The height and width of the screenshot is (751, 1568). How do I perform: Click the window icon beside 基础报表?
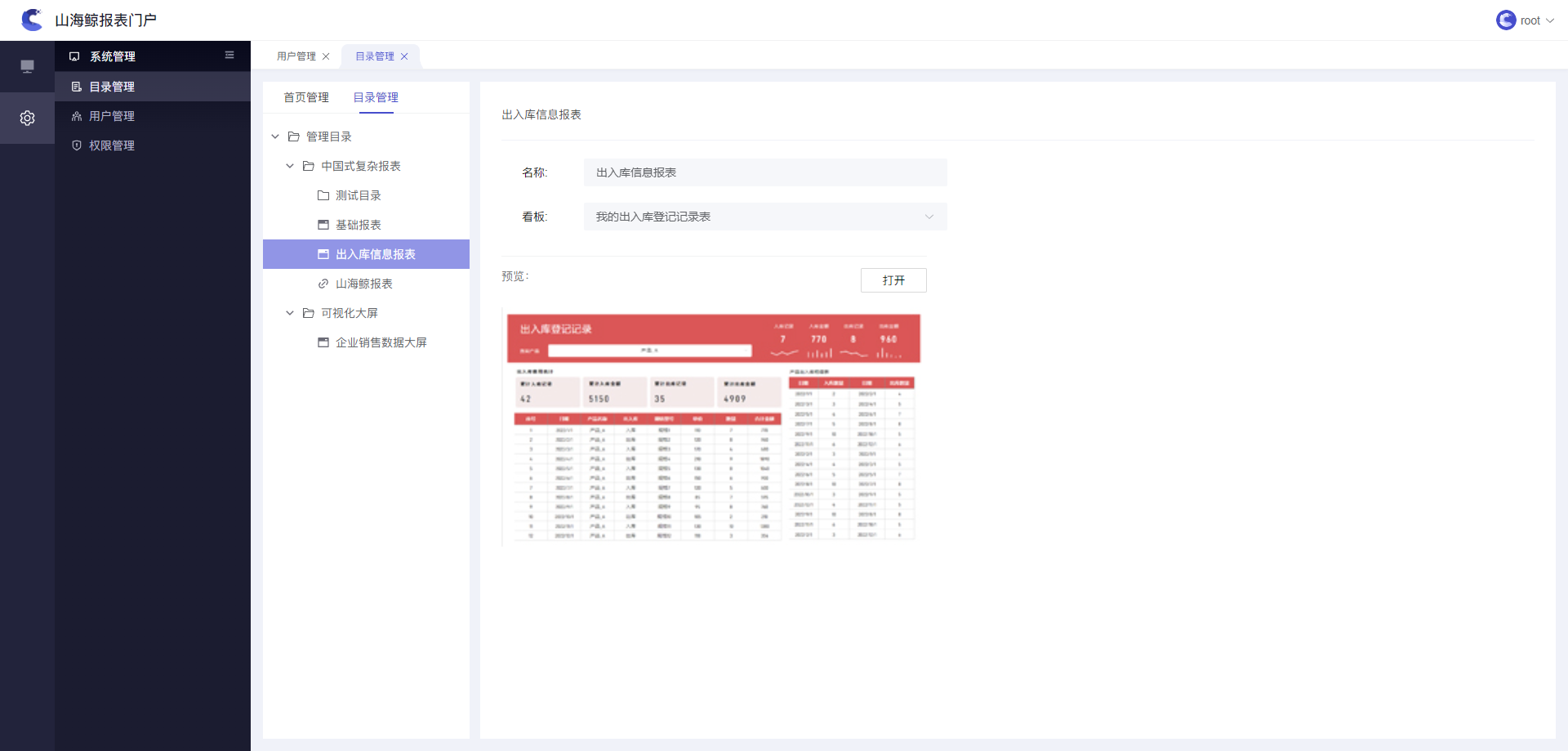[323, 225]
